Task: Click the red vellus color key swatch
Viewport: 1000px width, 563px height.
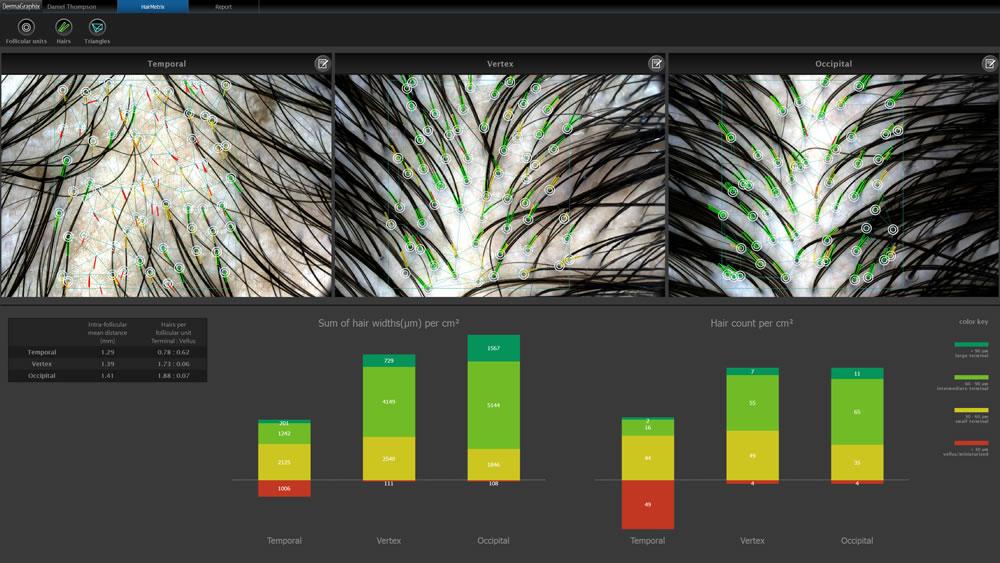Action: tap(971, 442)
